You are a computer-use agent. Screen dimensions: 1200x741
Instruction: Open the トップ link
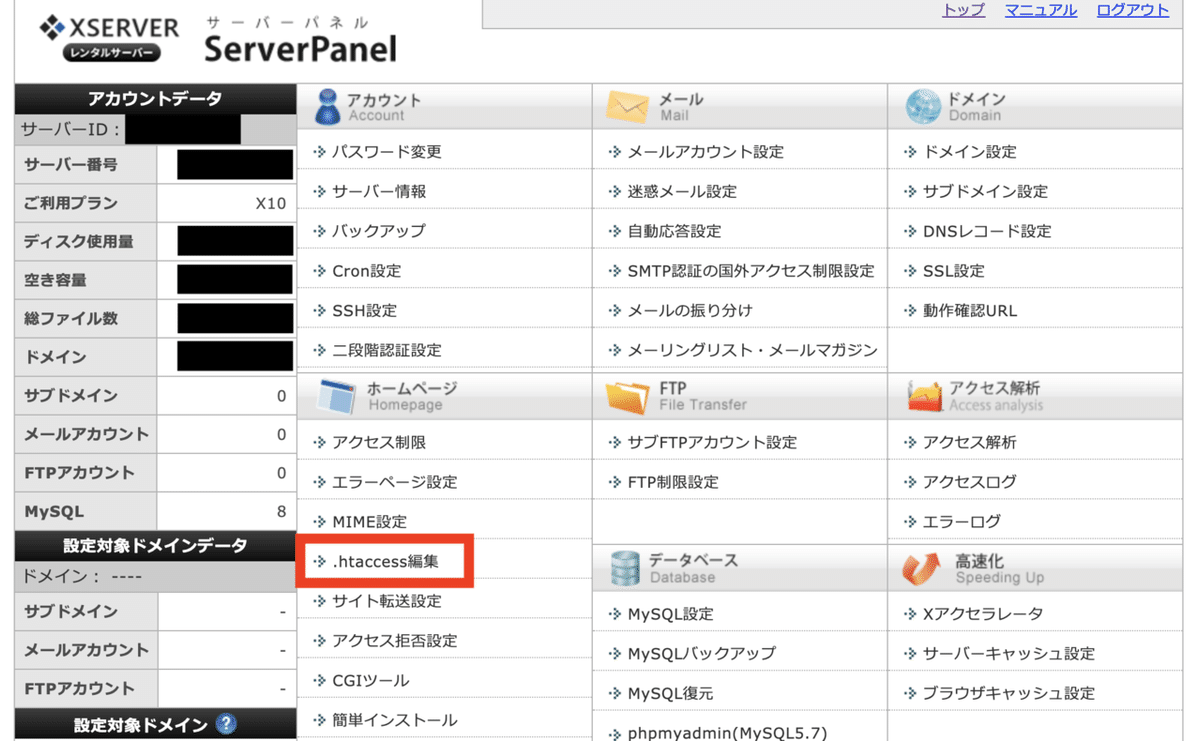point(964,10)
